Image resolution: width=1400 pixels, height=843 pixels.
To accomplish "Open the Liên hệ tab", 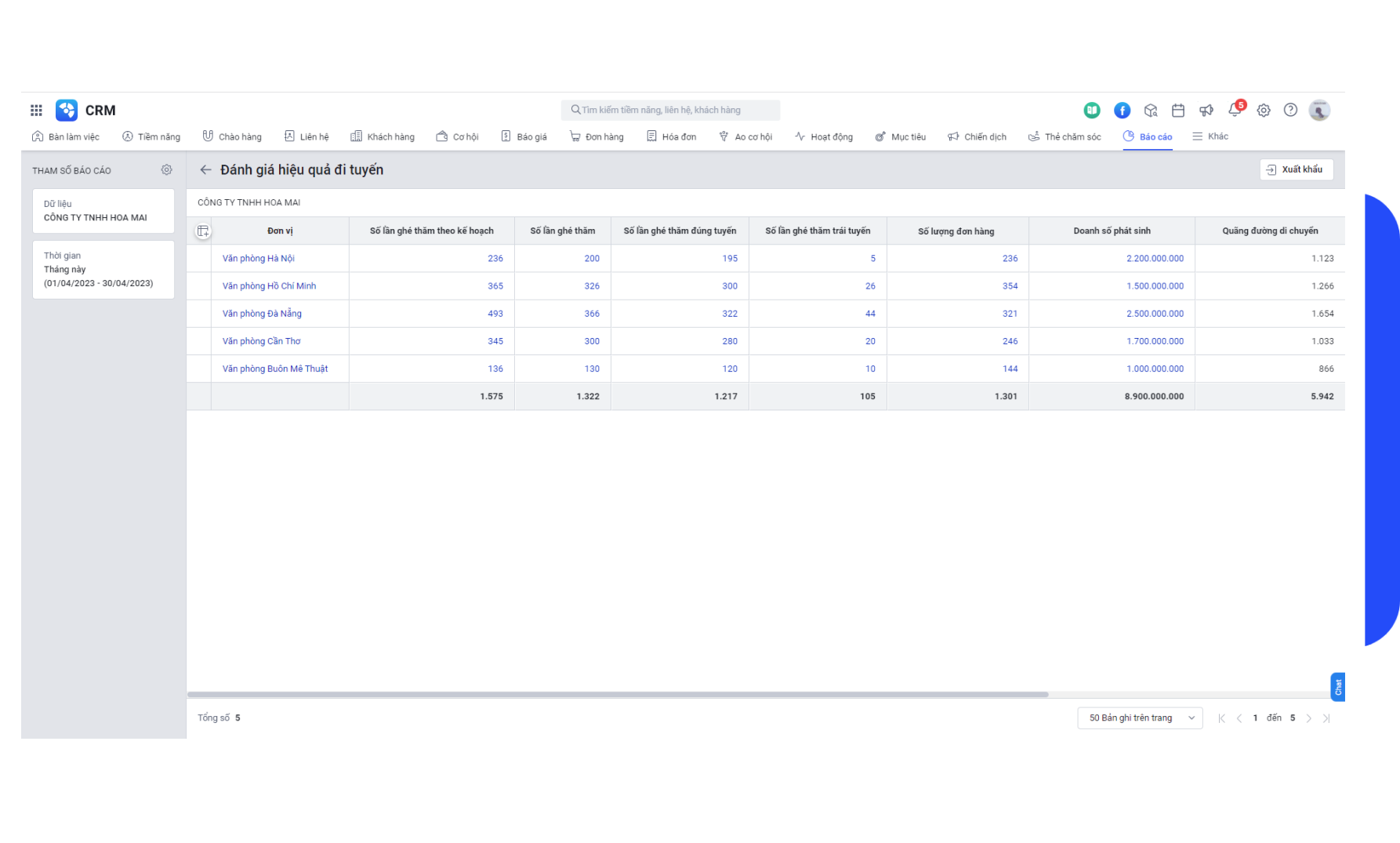I will pyautogui.click(x=306, y=136).
